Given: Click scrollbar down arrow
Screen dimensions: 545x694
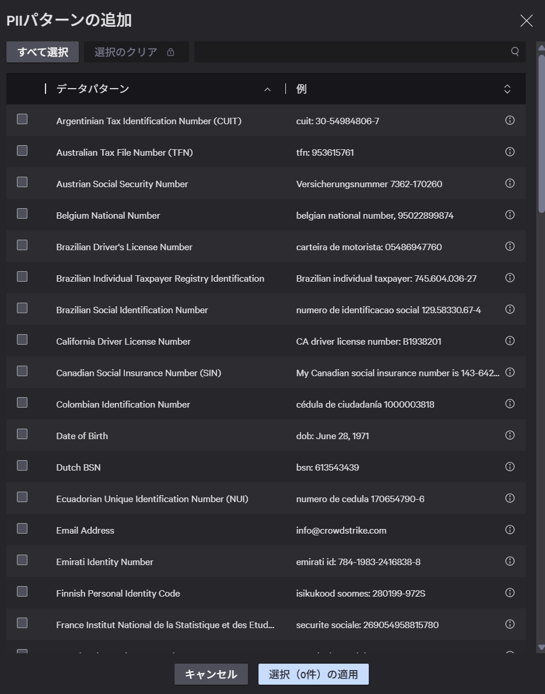Looking at the screenshot, I should tap(541, 648).
